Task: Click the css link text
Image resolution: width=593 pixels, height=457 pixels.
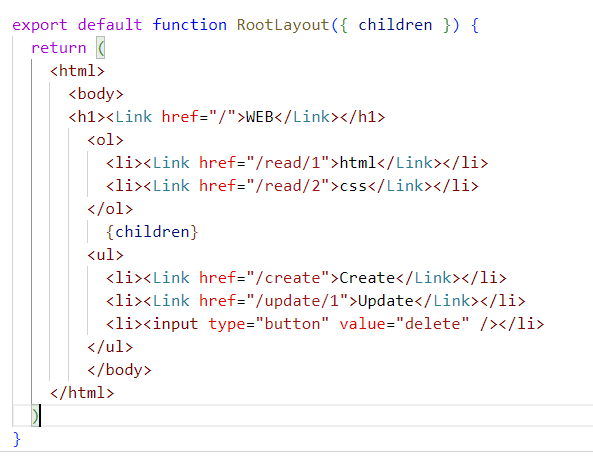Action: 354,186
